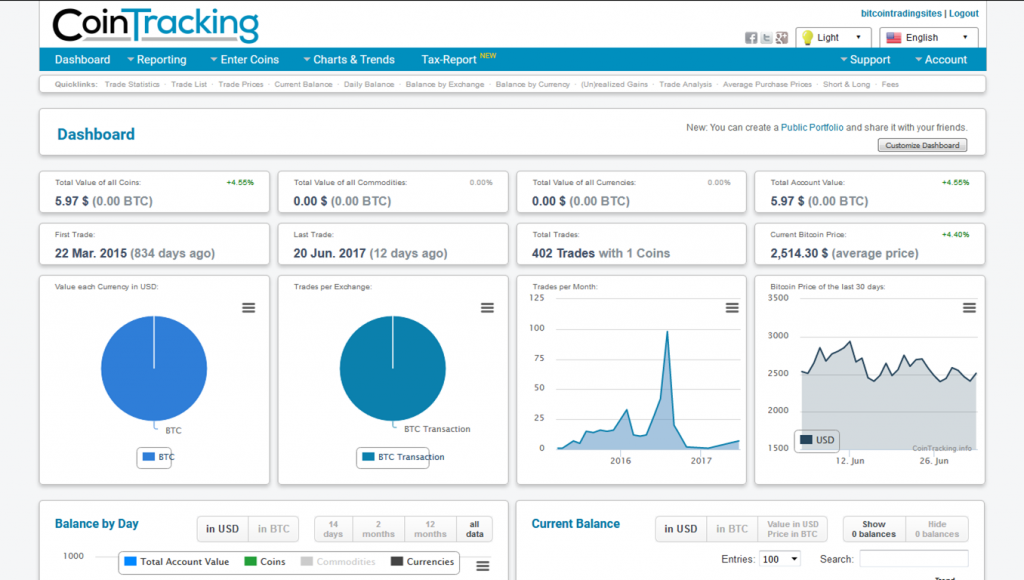
Task: Open the Trades per Month chart menu icon
Action: pos(732,308)
